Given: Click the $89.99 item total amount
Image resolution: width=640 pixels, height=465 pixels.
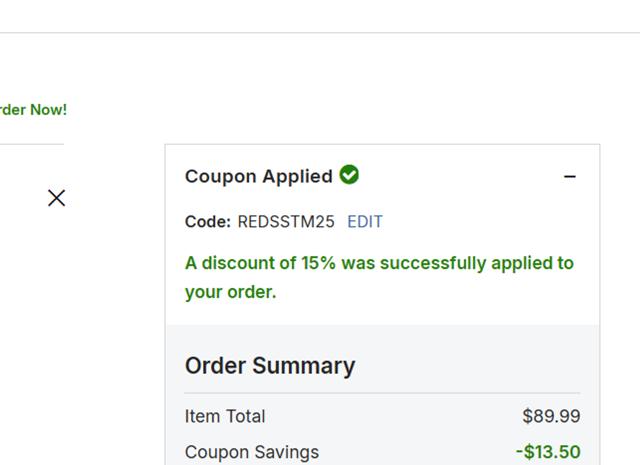Looking at the screenshot, I should coord(551,416).
